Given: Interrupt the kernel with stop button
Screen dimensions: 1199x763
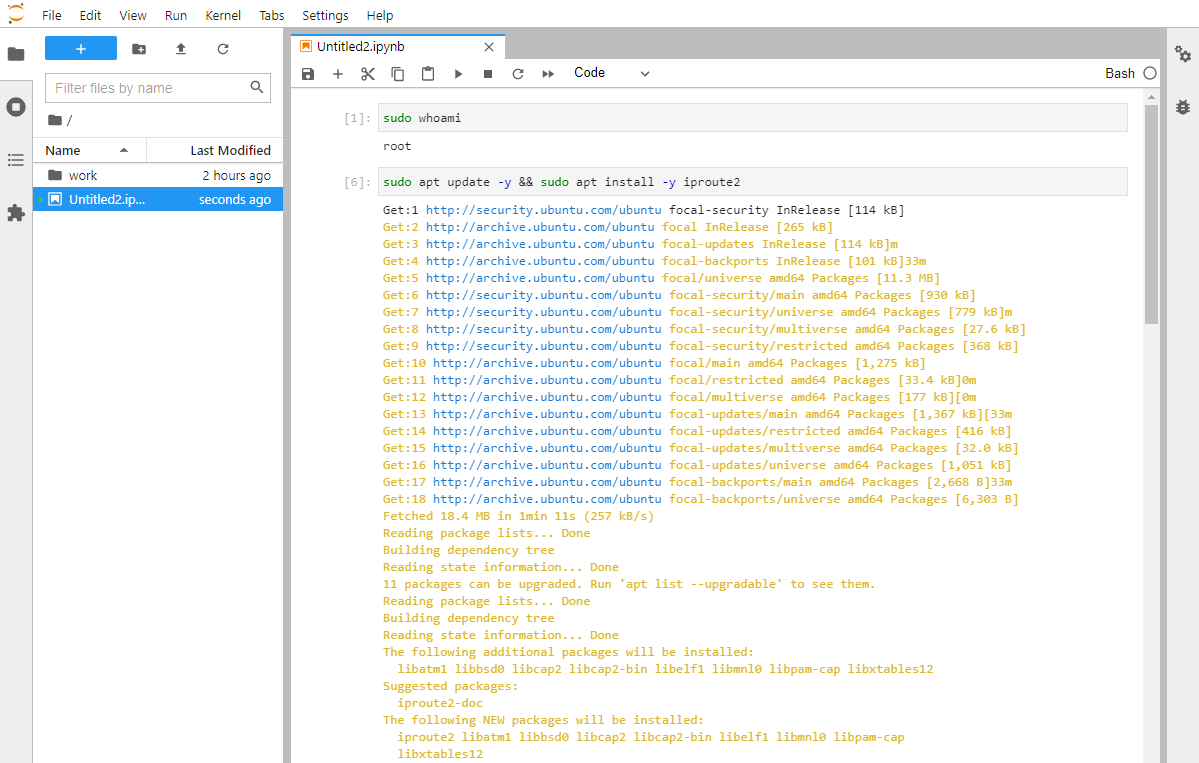Looking at the screenshot, I should pos(488,73).
